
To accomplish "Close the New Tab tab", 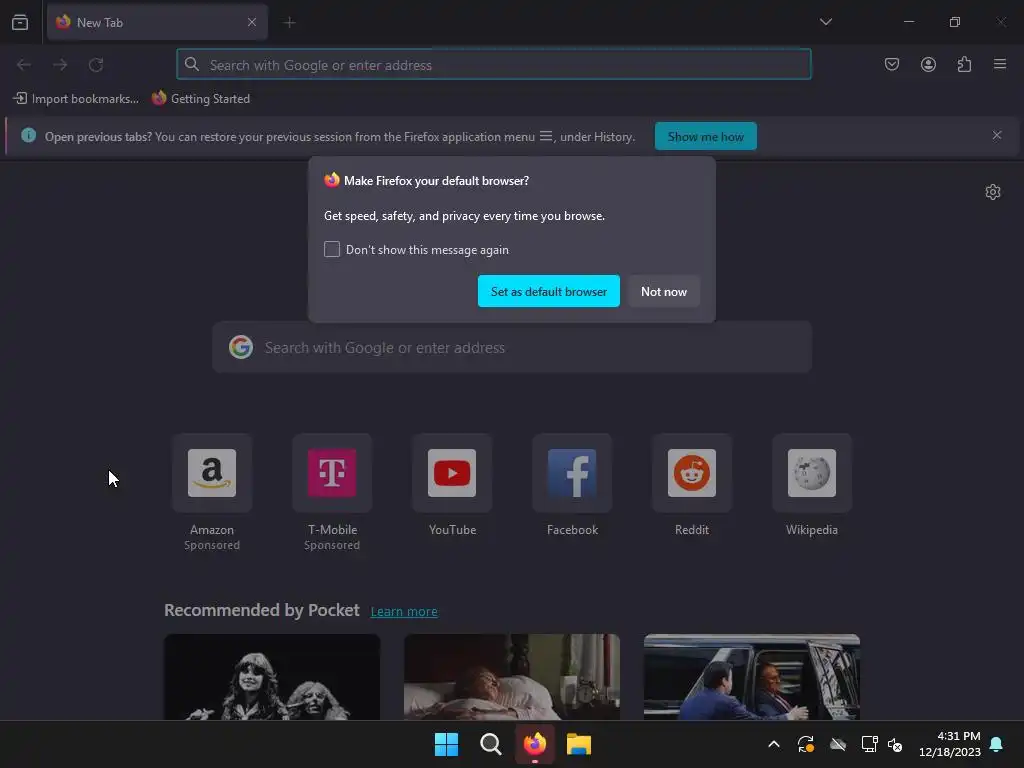I will coord(251,22).
